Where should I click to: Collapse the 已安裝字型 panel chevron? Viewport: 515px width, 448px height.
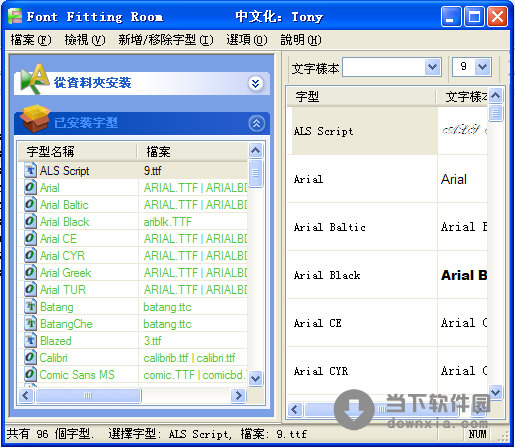256,123
